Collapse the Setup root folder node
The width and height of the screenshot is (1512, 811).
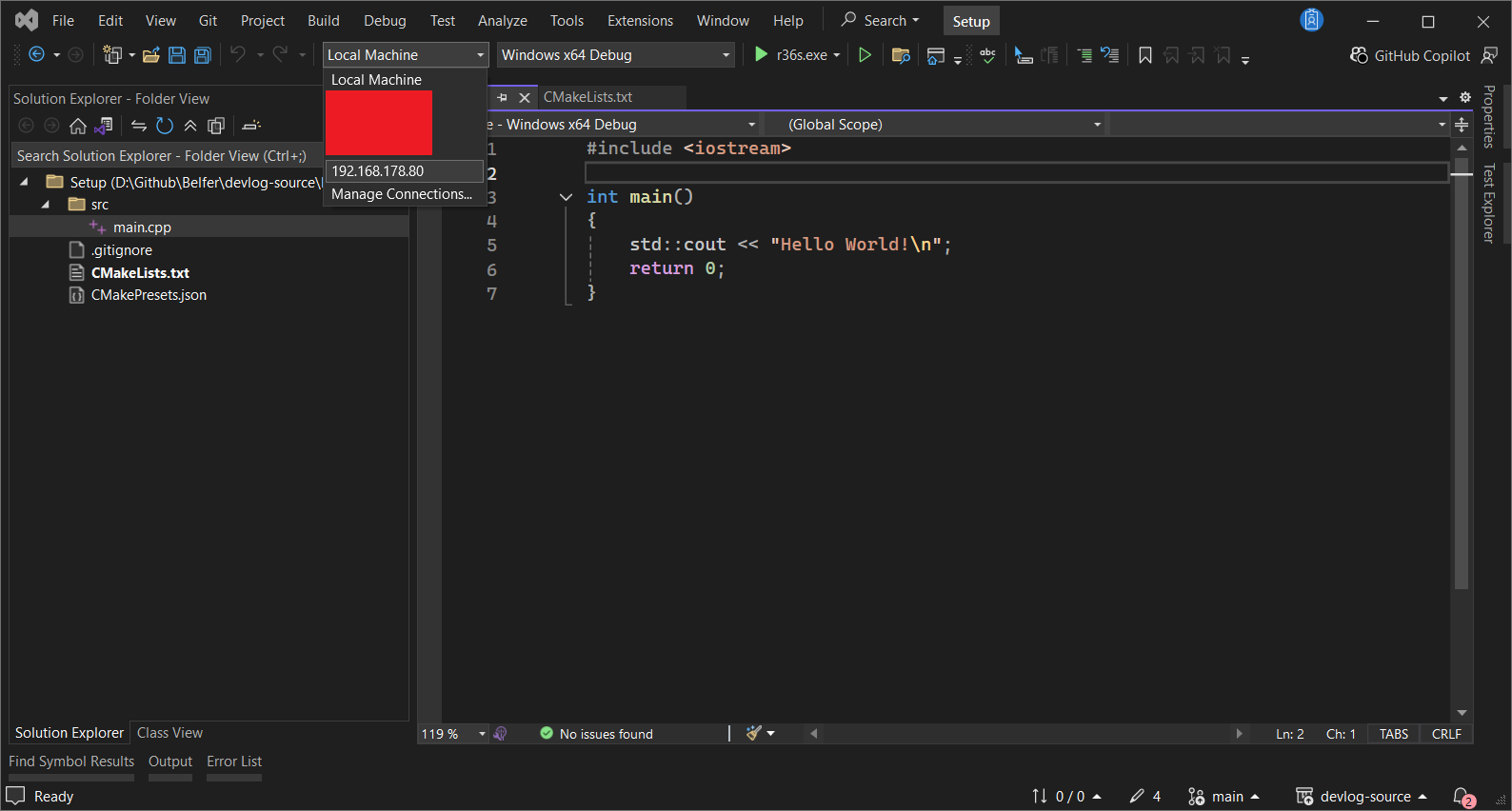click(24, 182)
